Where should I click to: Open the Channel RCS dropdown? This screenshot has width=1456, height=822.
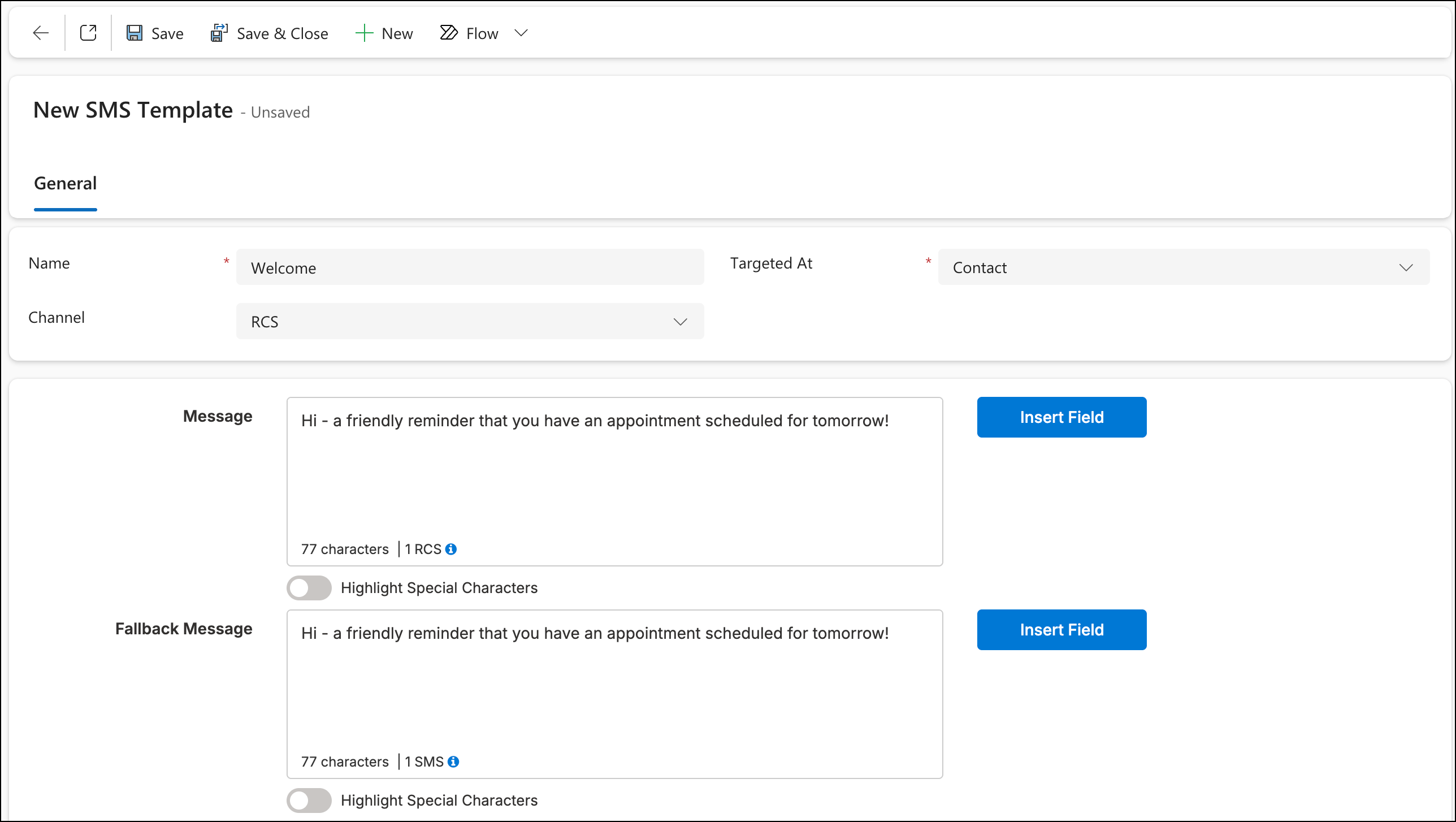point(470,322)
